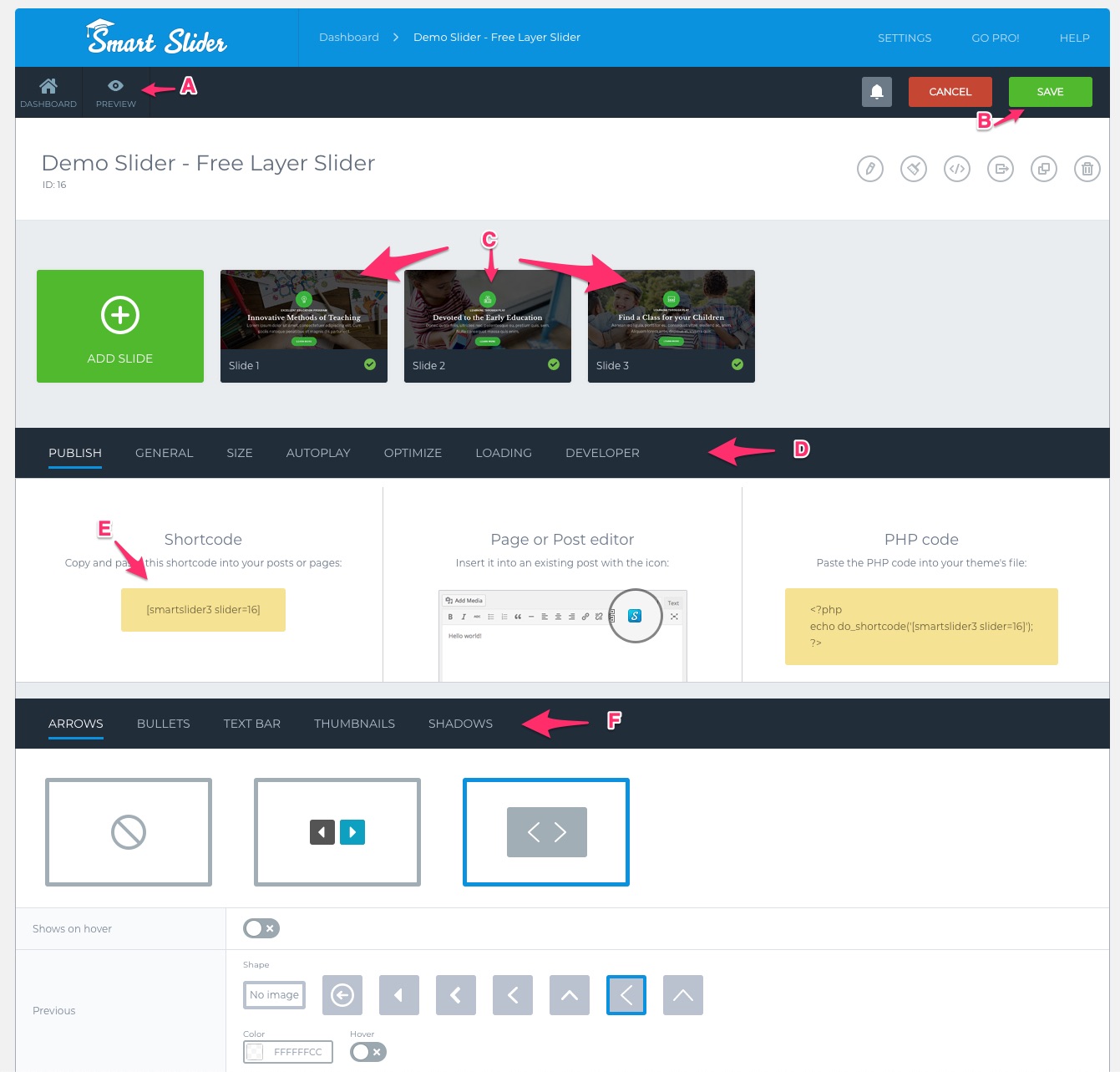This screenshot has width=1120, height=1072.
Task: Switch to the Publish tab
Action: pos(75,453)
